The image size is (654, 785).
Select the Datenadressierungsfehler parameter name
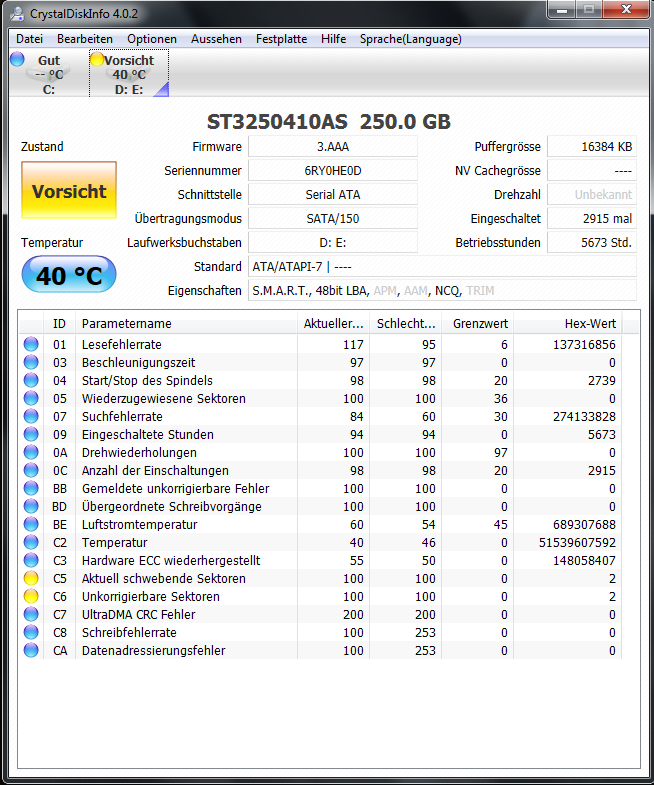click(x=154, y=651)
